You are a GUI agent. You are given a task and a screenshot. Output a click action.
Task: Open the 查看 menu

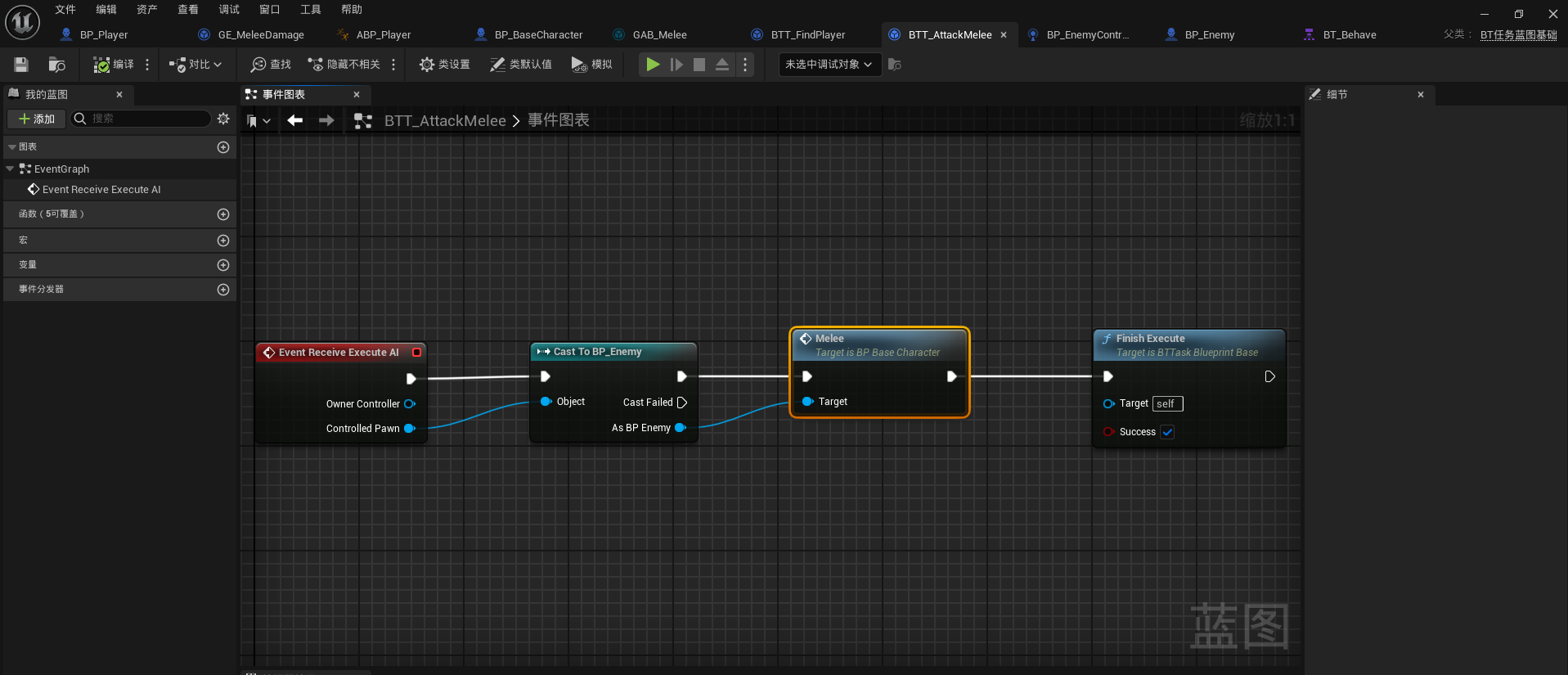(x=188, y=10)
